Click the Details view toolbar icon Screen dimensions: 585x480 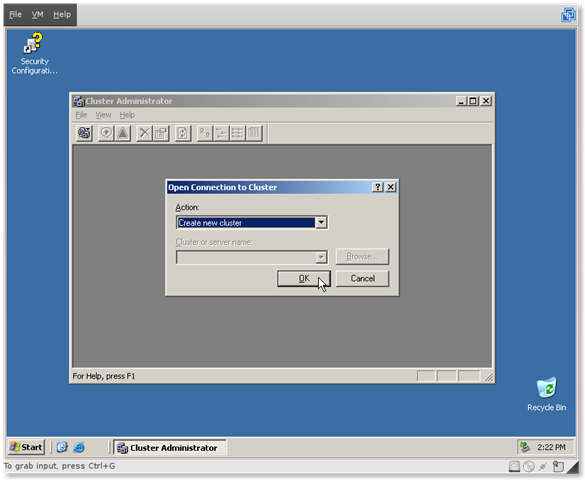pos(254,133)
